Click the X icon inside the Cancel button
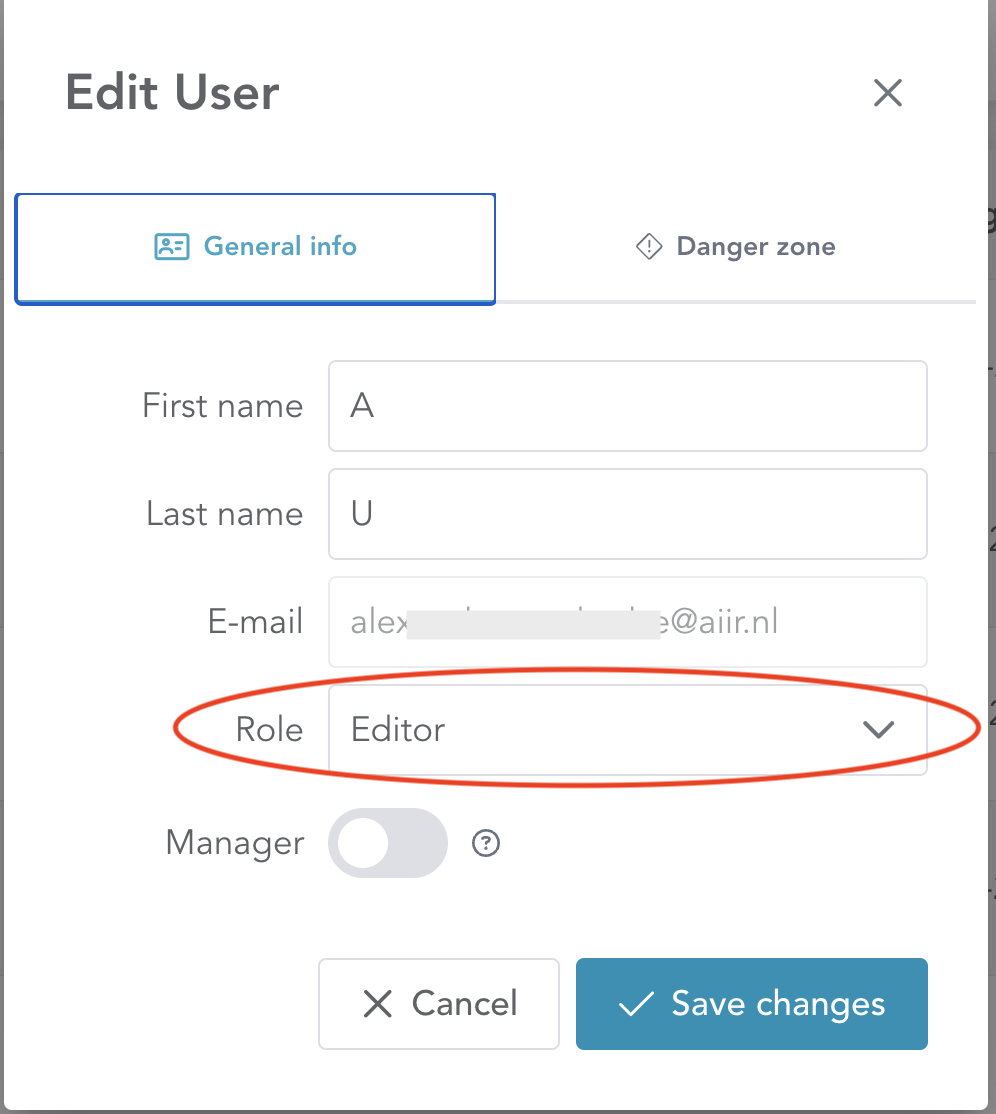This screenshot has height=1114, width=996. [377, 1004]
